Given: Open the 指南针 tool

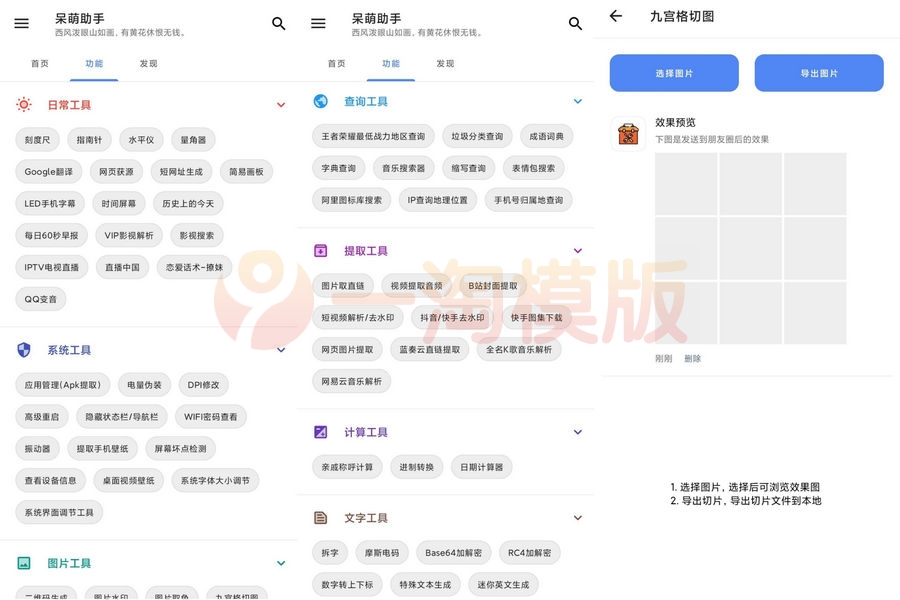Looking at the screenshot, I should click(90, 140).
